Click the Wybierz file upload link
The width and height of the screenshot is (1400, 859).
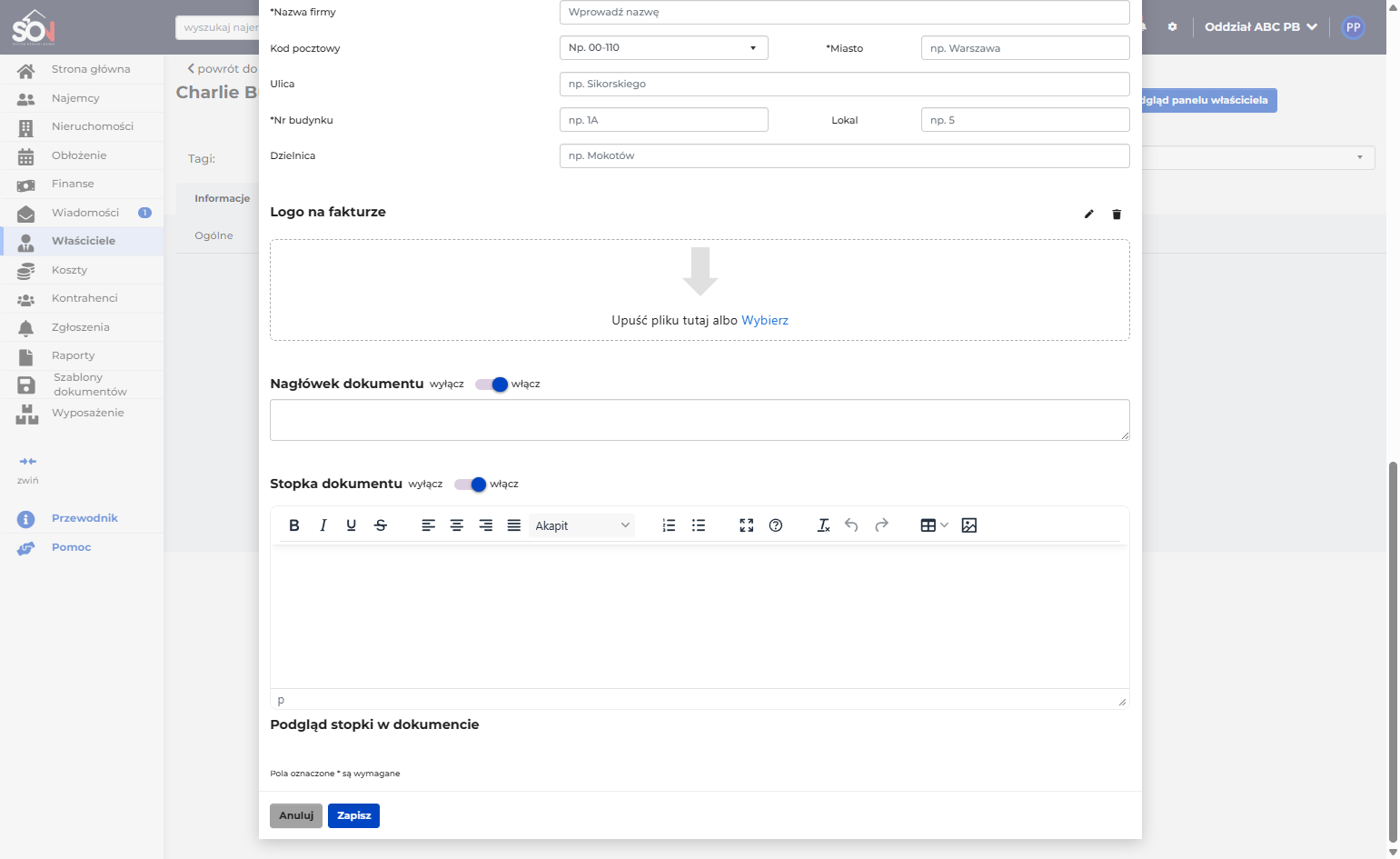point(765,320)
